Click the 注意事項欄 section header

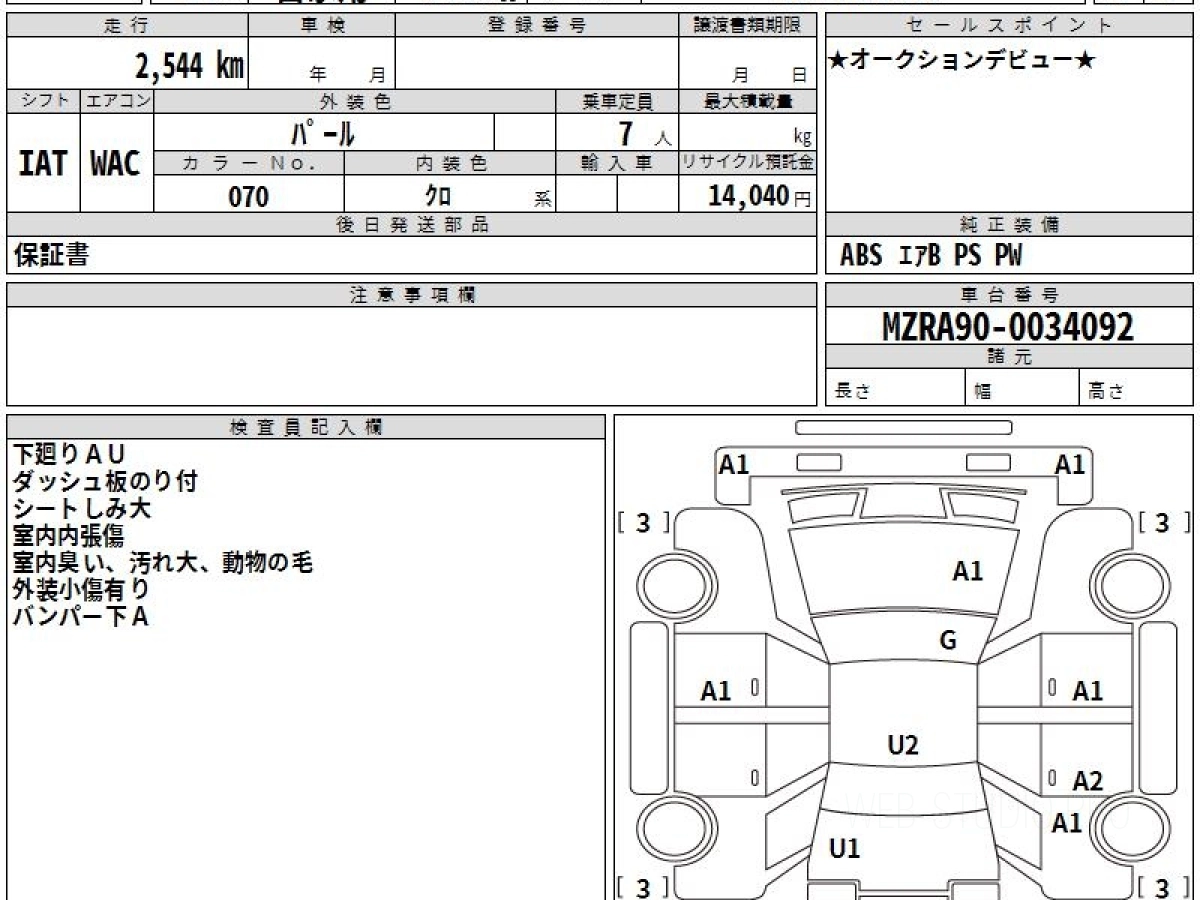(412, 295)
